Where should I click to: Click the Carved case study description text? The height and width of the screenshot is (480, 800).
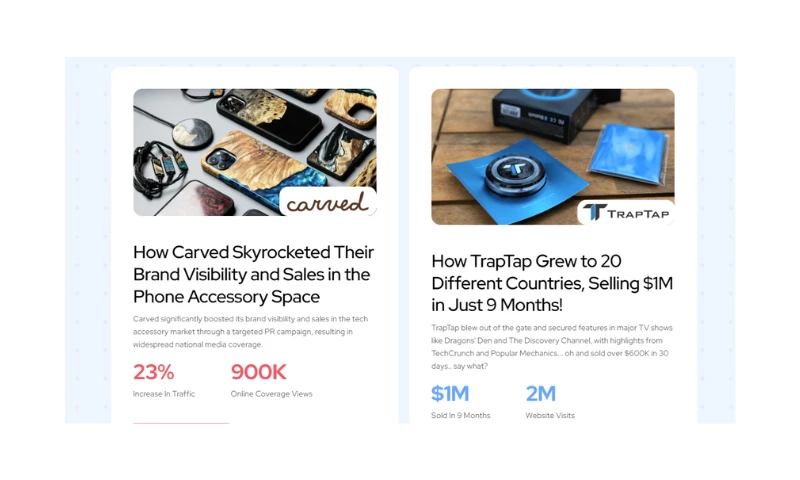pos(251,332)
